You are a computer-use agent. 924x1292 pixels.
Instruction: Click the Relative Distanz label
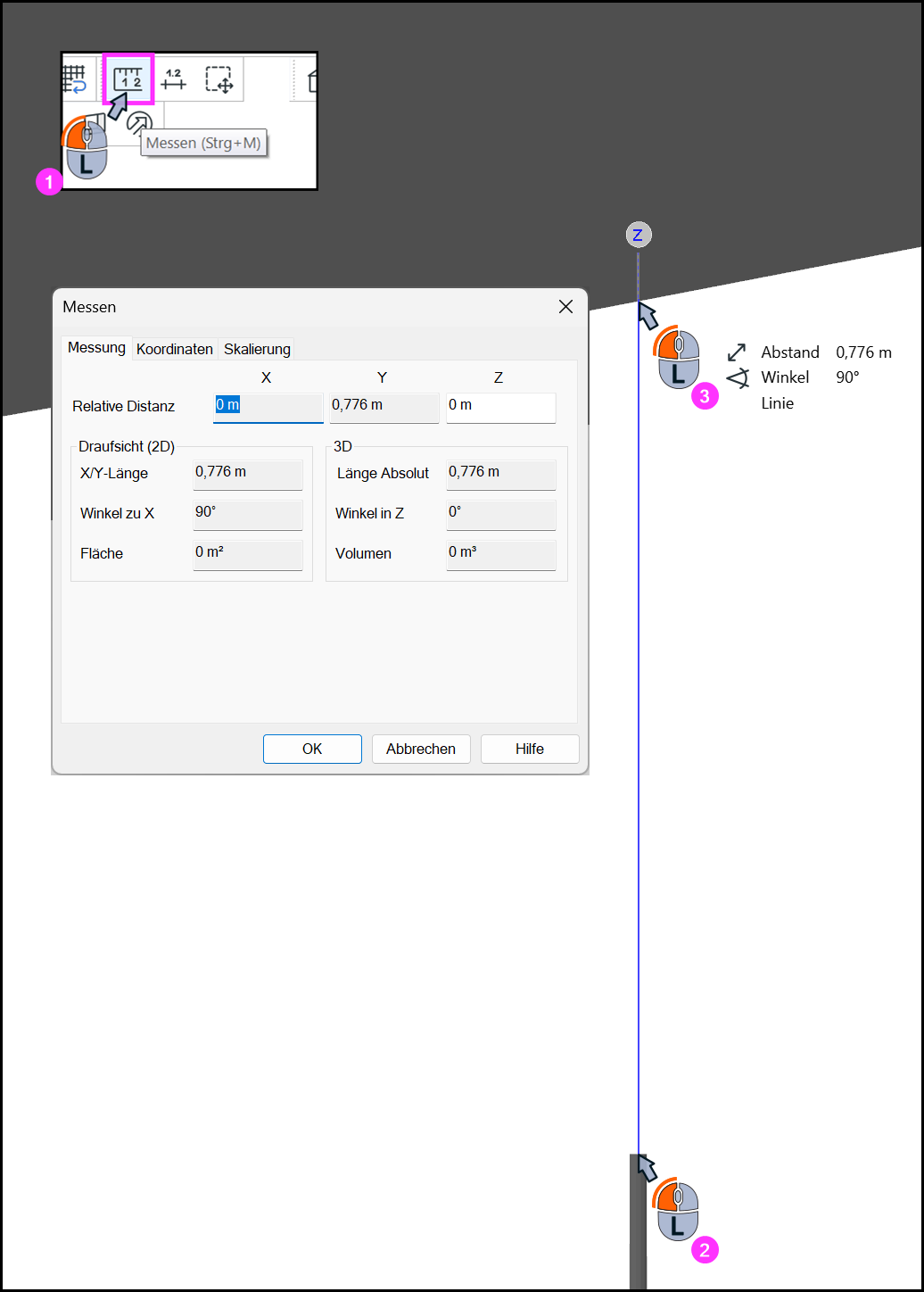[123, 406]
